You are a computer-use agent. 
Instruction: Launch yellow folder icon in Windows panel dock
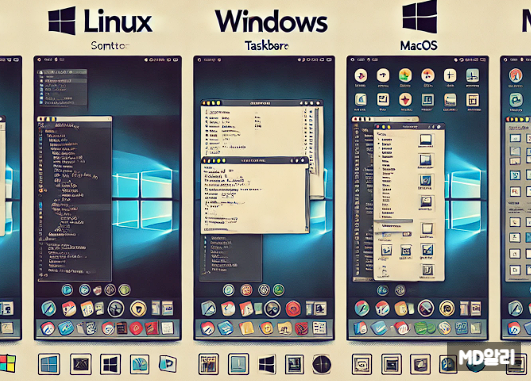coord(246,327)
